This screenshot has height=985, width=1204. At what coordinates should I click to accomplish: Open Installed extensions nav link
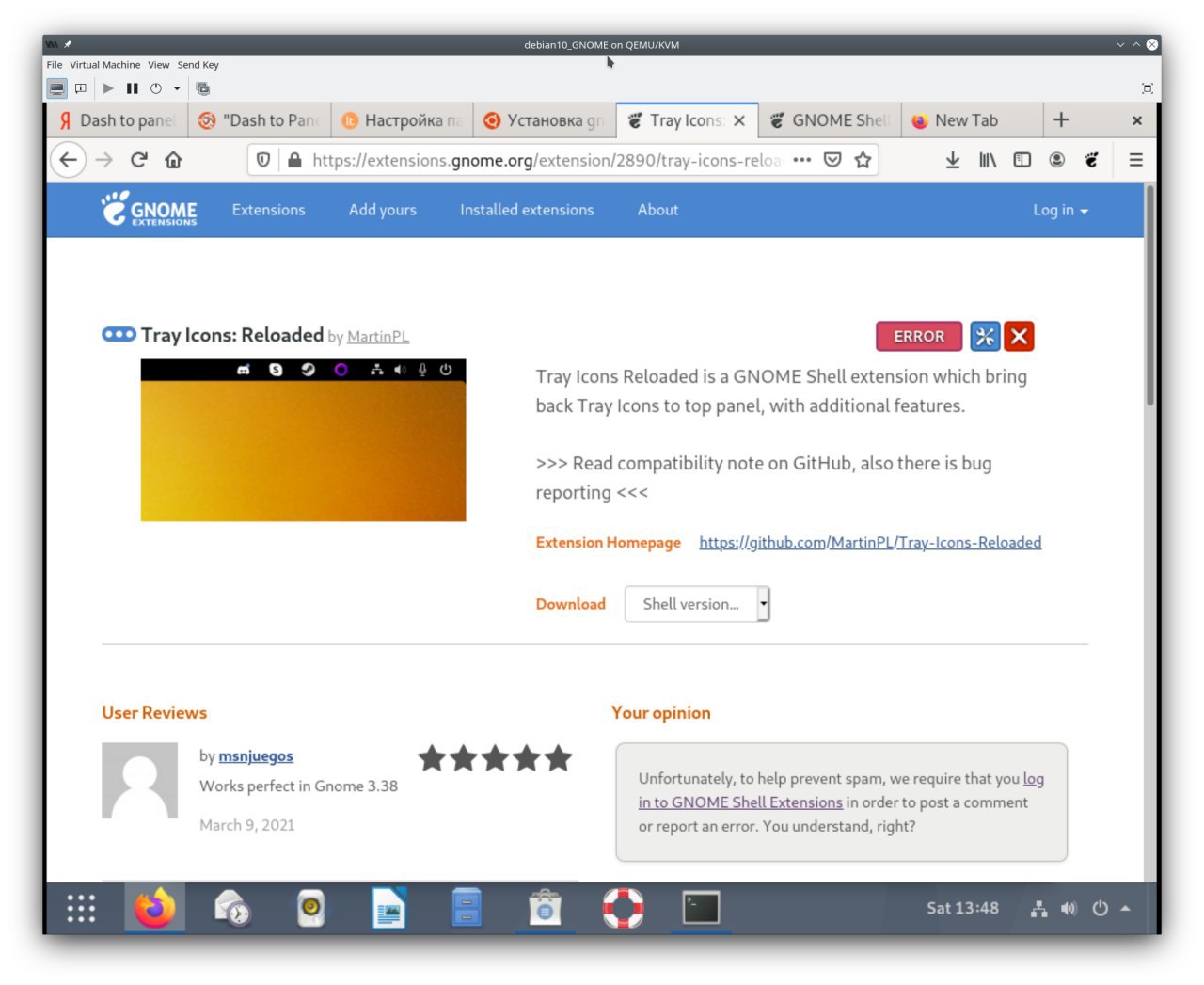pyautogui.click(x=527, y=210)
